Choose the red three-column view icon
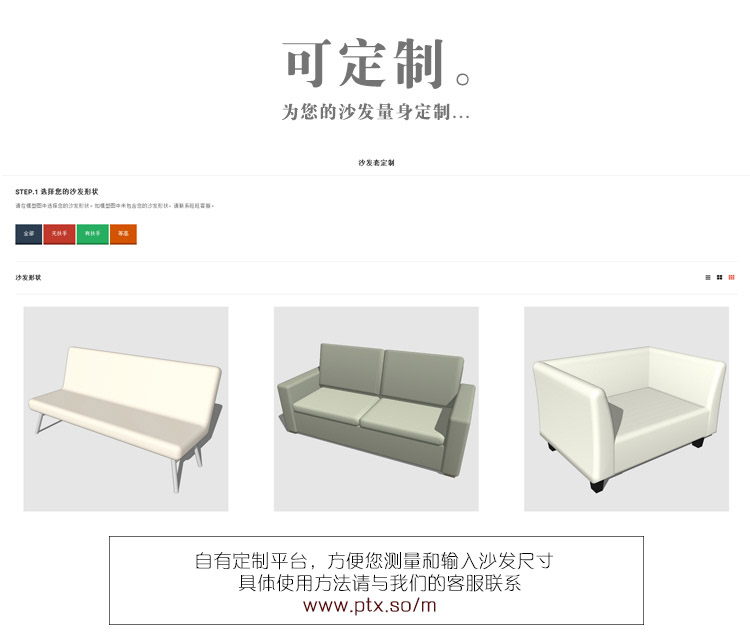The height and width of the screenshot is (643, 750). point(731,277)
